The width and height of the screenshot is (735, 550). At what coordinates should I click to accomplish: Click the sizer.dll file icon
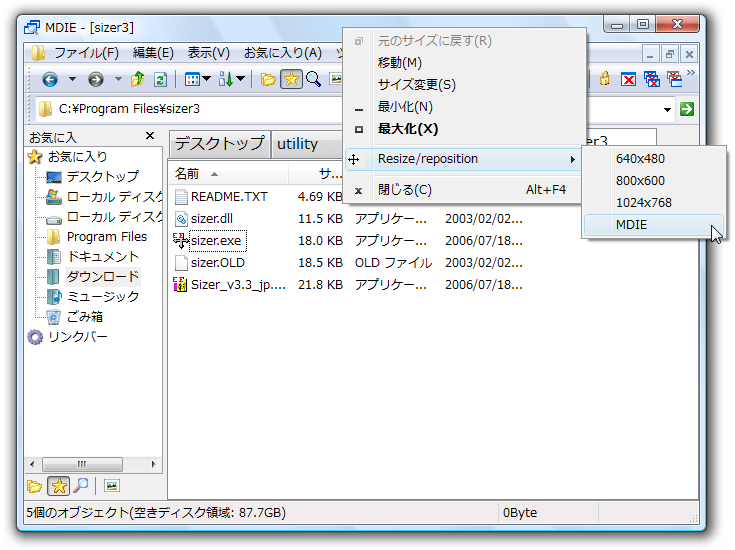[x=181, y=218]
